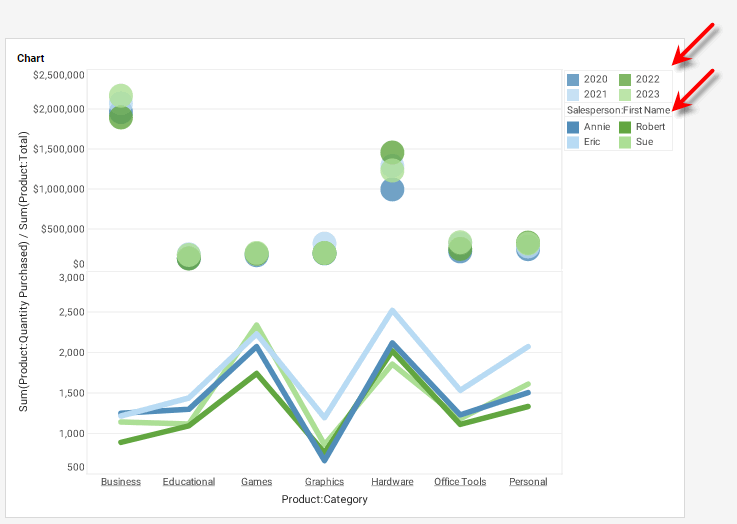Screen dimensions: 737x524
Task: Select the Salesperson:First Name legend title
Action: (618, 110)
